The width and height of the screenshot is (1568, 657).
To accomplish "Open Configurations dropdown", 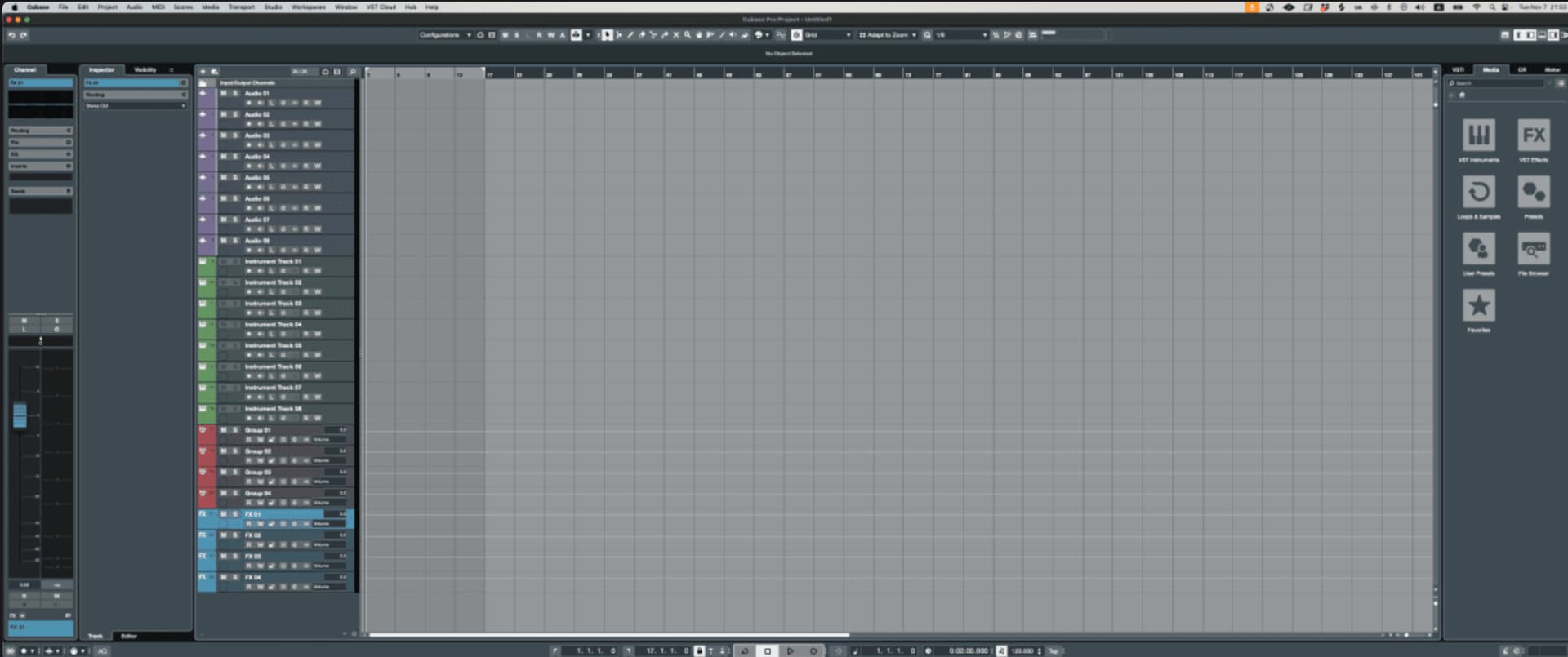I will tap(445, 35).
